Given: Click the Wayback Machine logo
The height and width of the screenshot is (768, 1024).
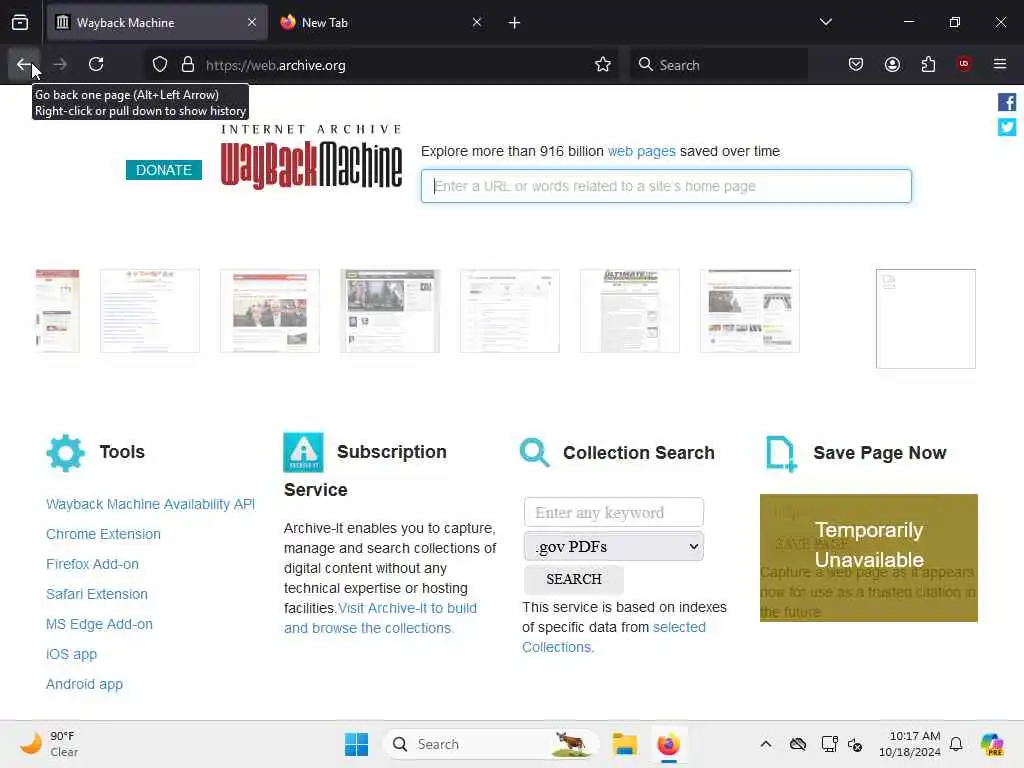Looking at the screenshot, I should pyautogui.click(x=312, y=157).
